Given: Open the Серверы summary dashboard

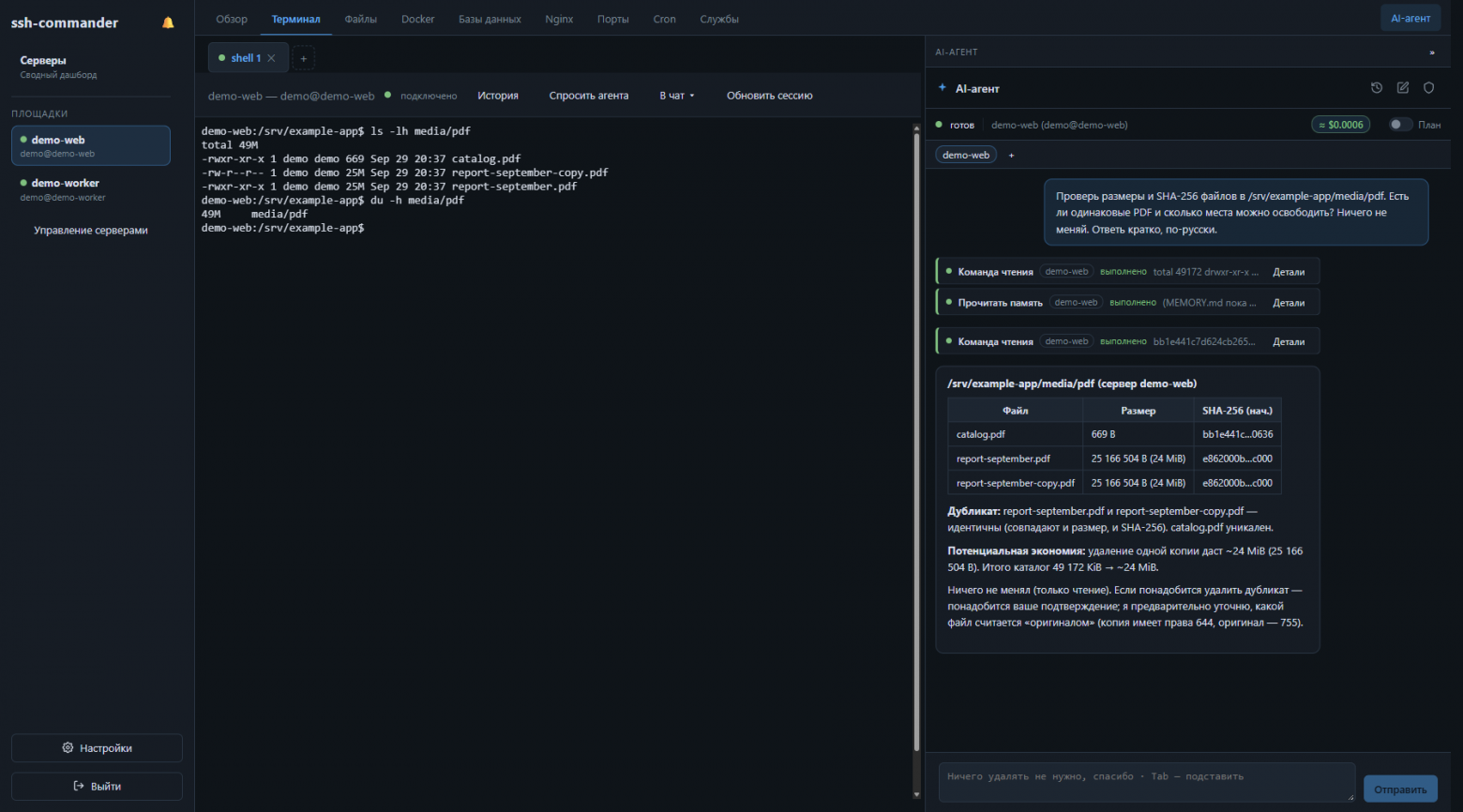Looking at the screenshot, I should (91, 67).
